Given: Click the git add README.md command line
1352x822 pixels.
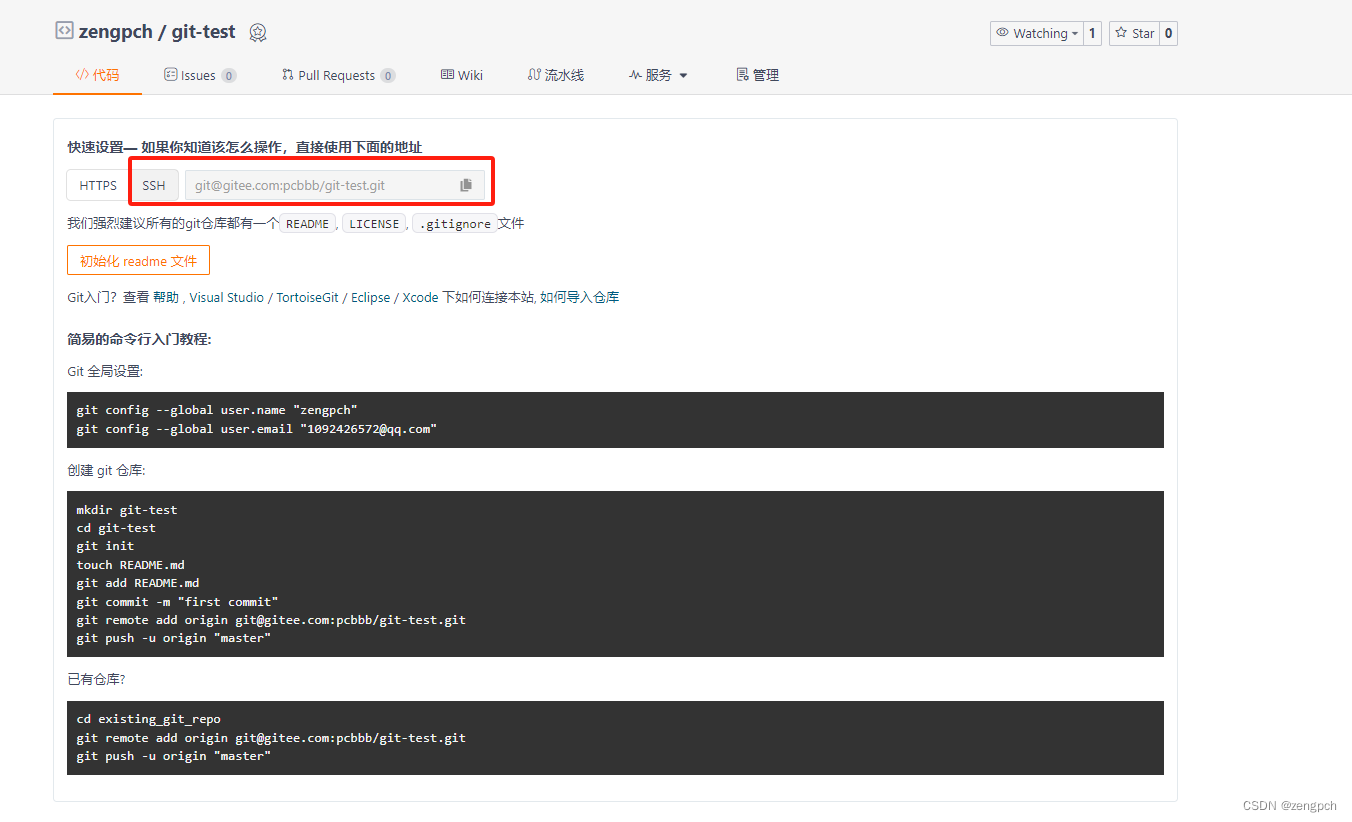Looking at the screenshot, I should [x=138, y=583].
